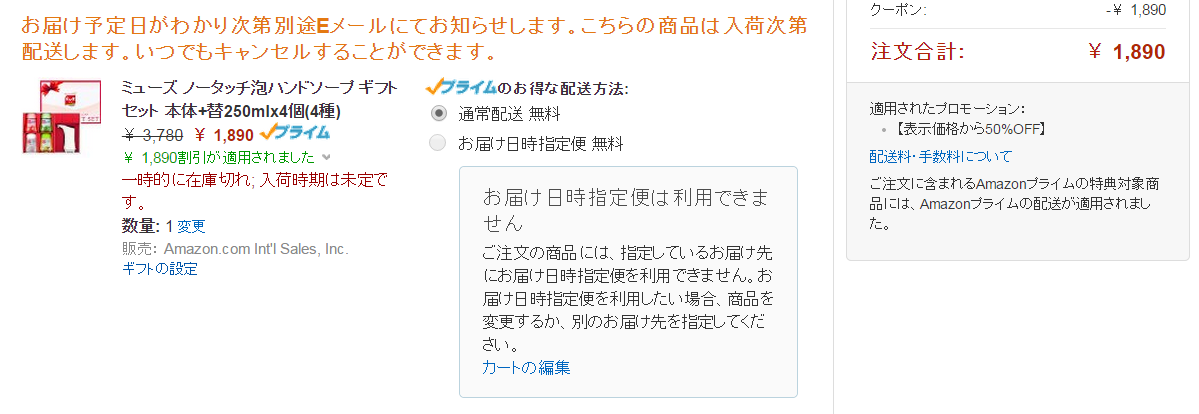
Task: Click the お届け日時指定便は利用できません notice heading
Action: point(625,210)
